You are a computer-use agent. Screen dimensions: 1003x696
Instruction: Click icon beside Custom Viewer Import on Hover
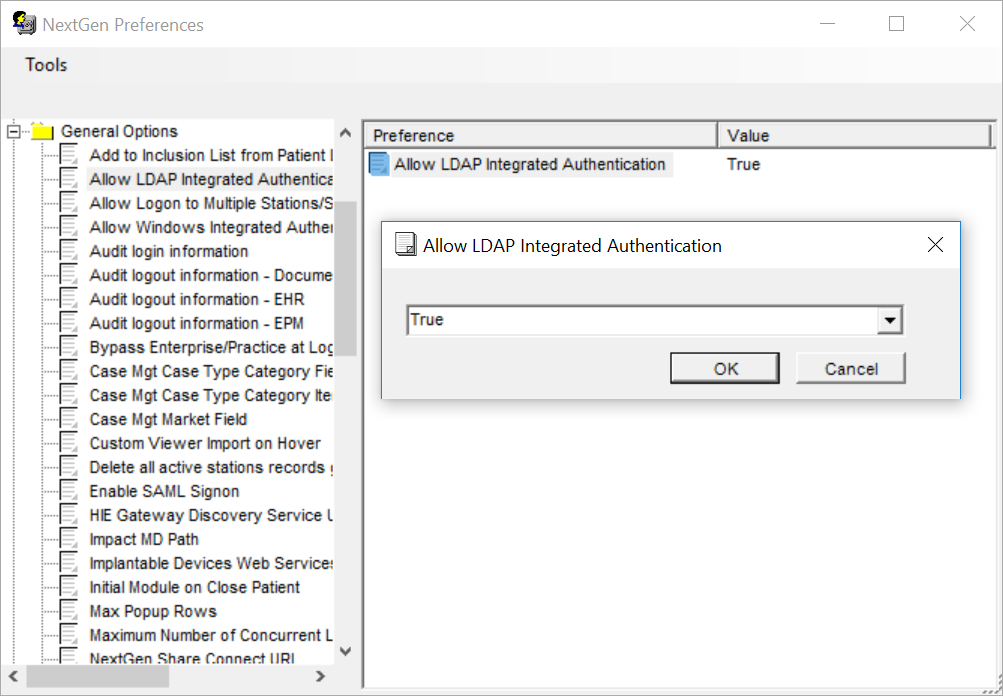coord(68,443)
